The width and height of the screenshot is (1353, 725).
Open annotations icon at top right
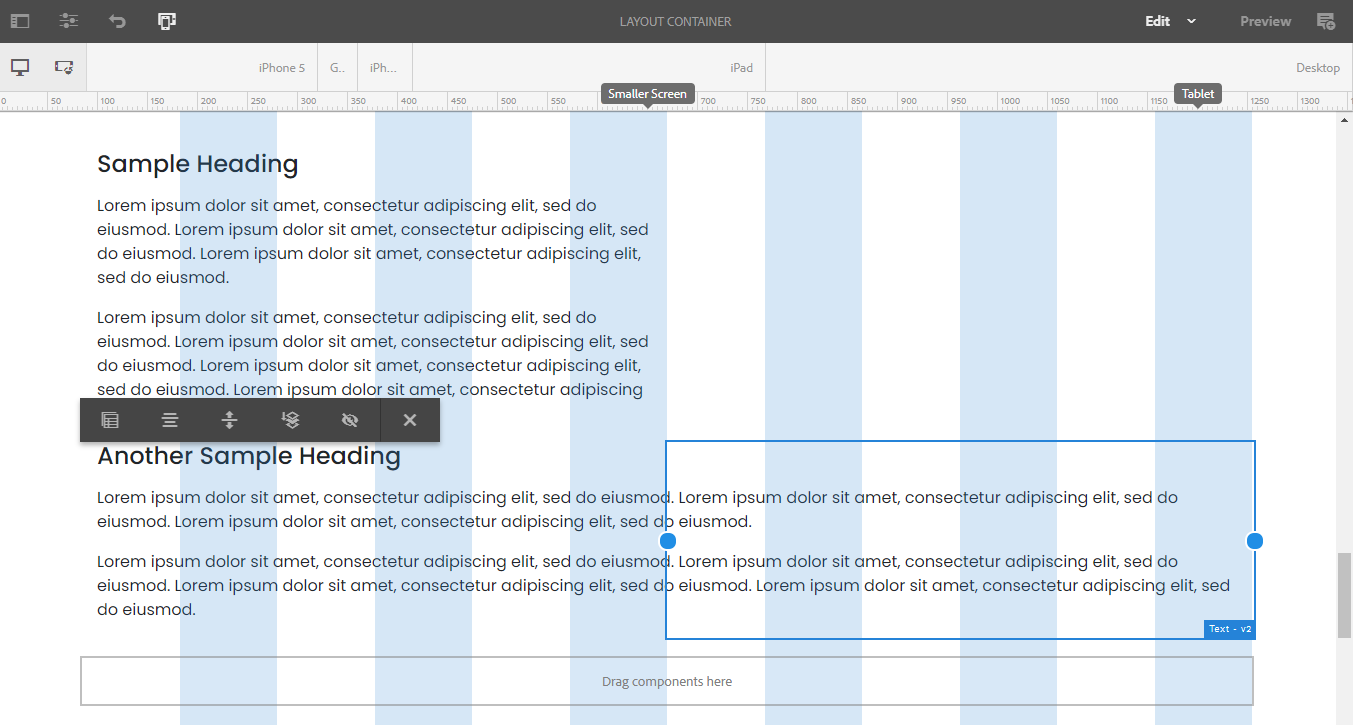[x=1326, y=21]
